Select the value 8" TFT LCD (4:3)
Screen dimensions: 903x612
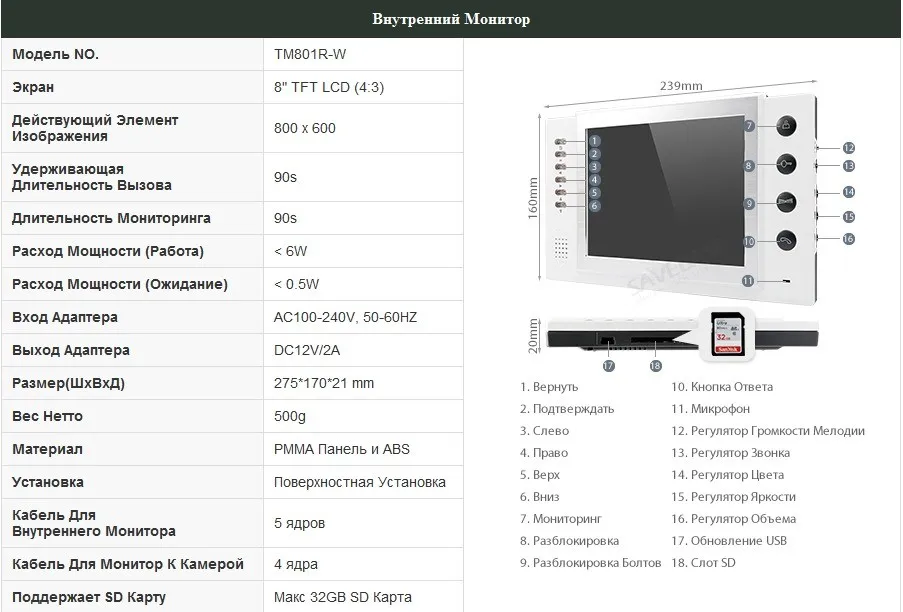329,88
